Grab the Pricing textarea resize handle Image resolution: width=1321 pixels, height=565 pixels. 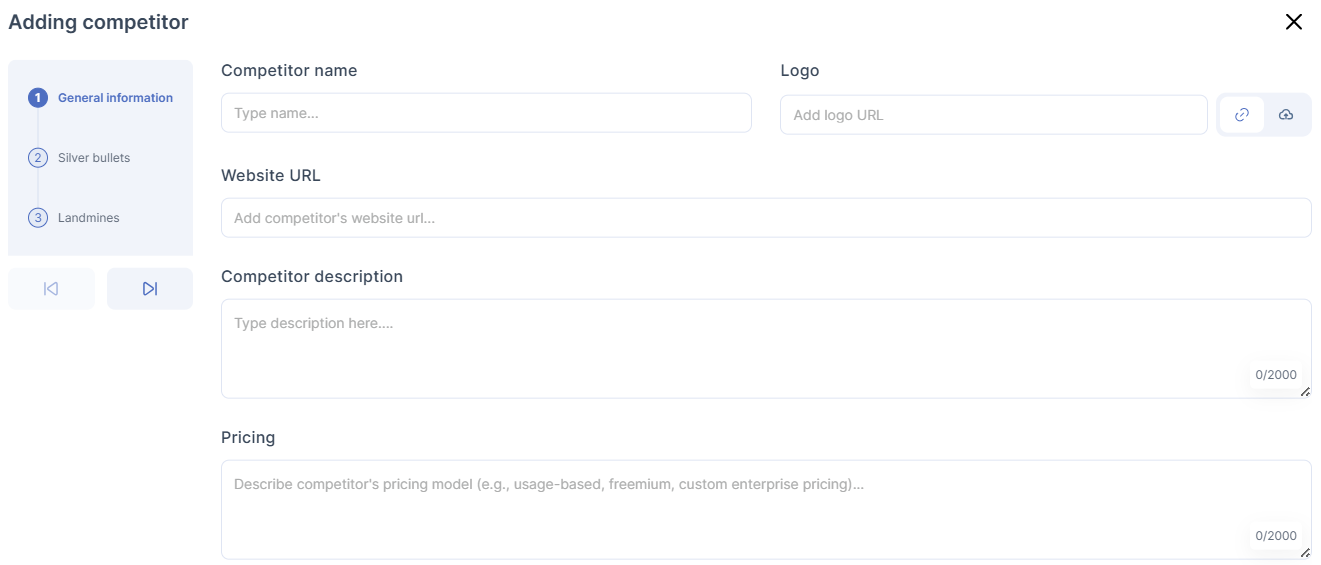tap(1306, 553)
